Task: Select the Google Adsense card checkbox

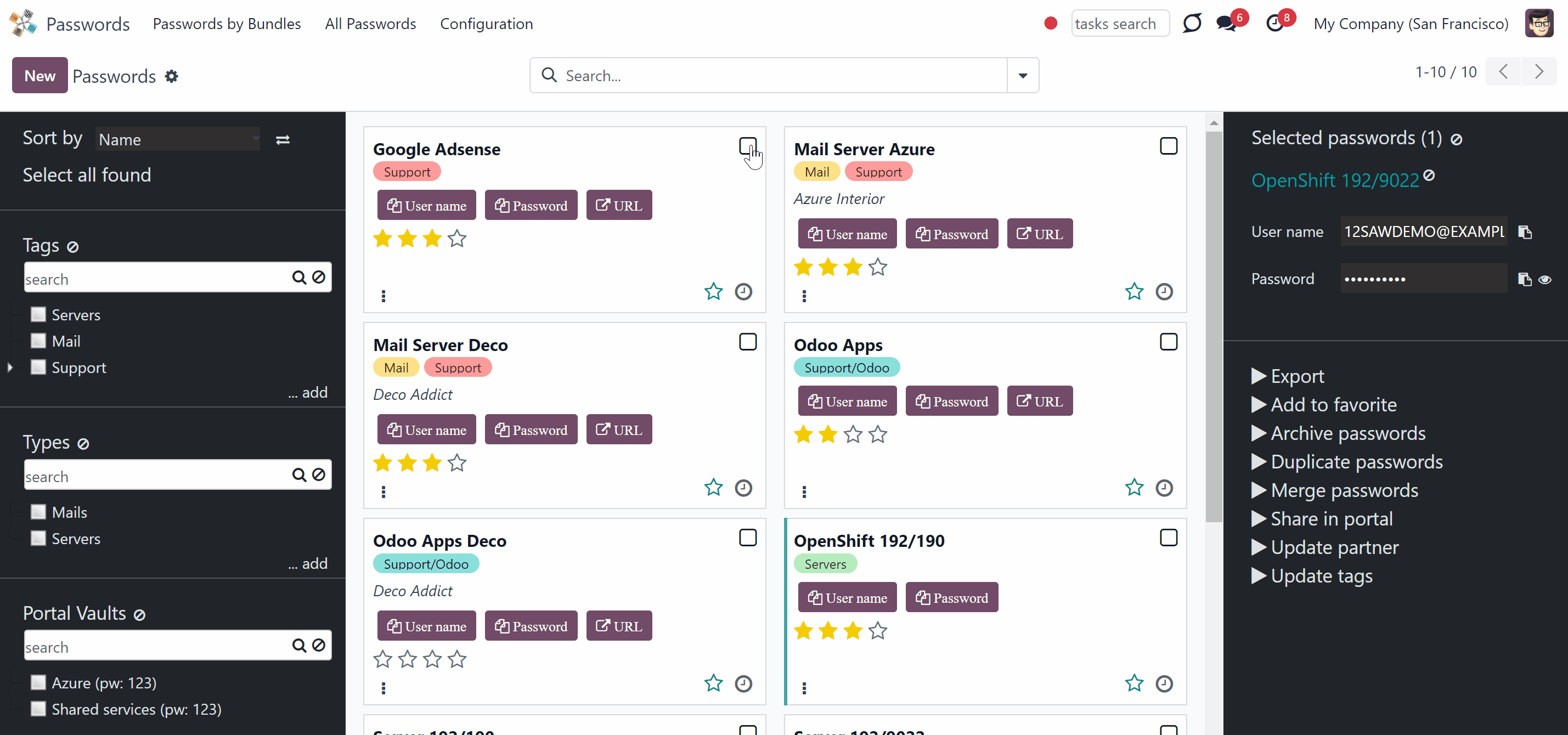Action: point(747,146)
